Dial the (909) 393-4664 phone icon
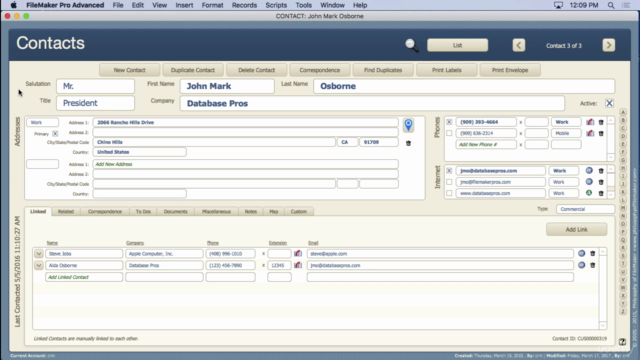Viewport: 640px width, 360px height. click(x=590, y=122)
